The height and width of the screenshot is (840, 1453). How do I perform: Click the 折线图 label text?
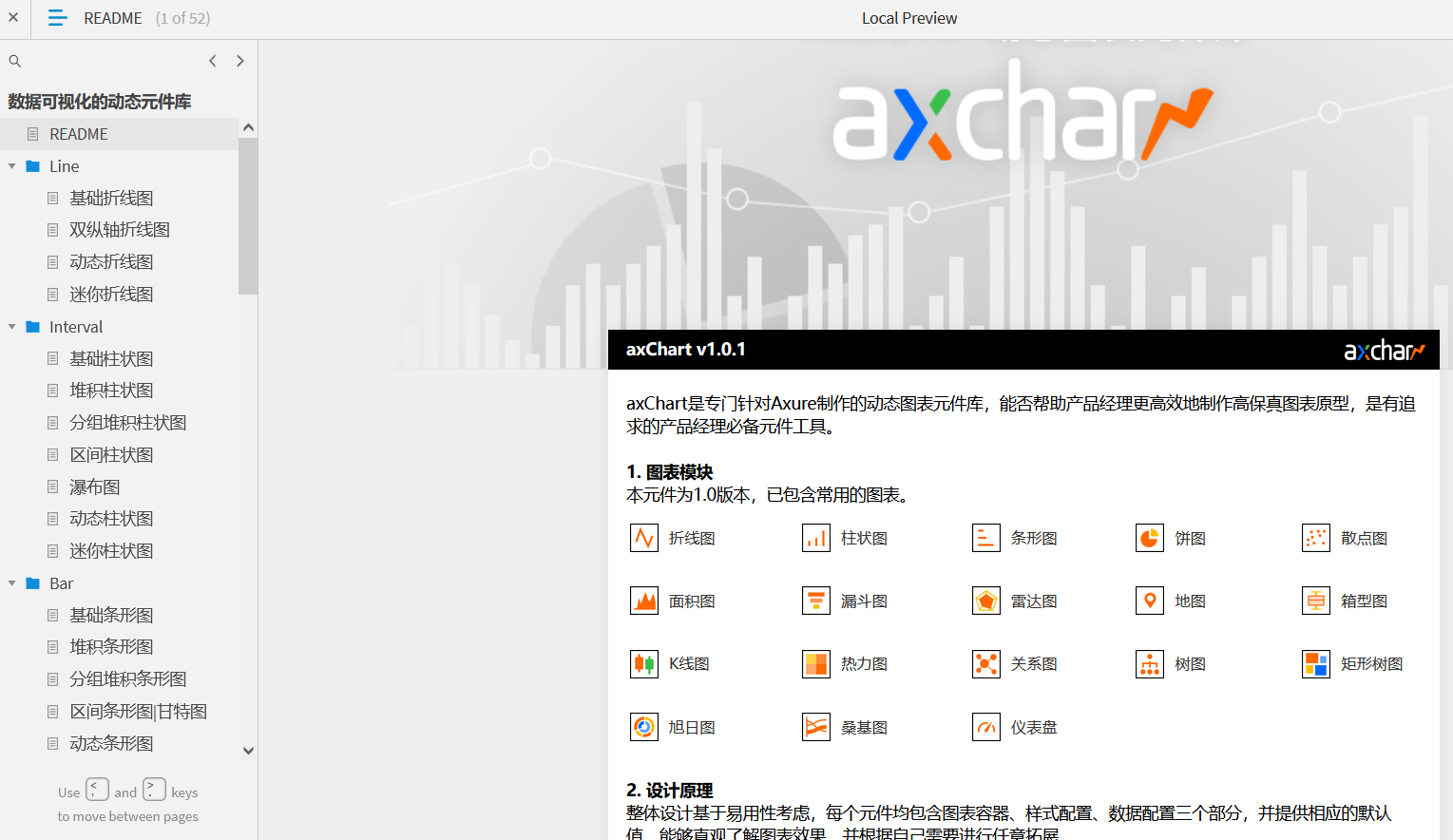pyautogui.click(x=692, y=538)
